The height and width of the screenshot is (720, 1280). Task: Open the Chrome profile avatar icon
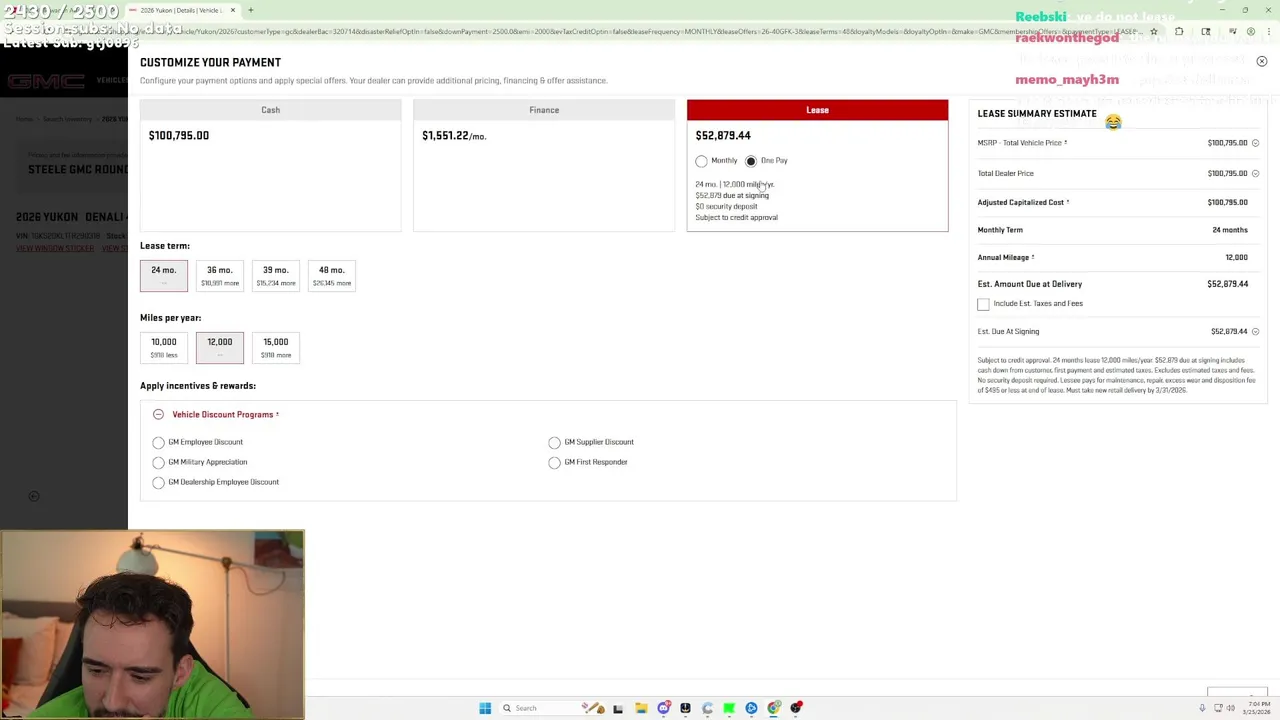1251,32
